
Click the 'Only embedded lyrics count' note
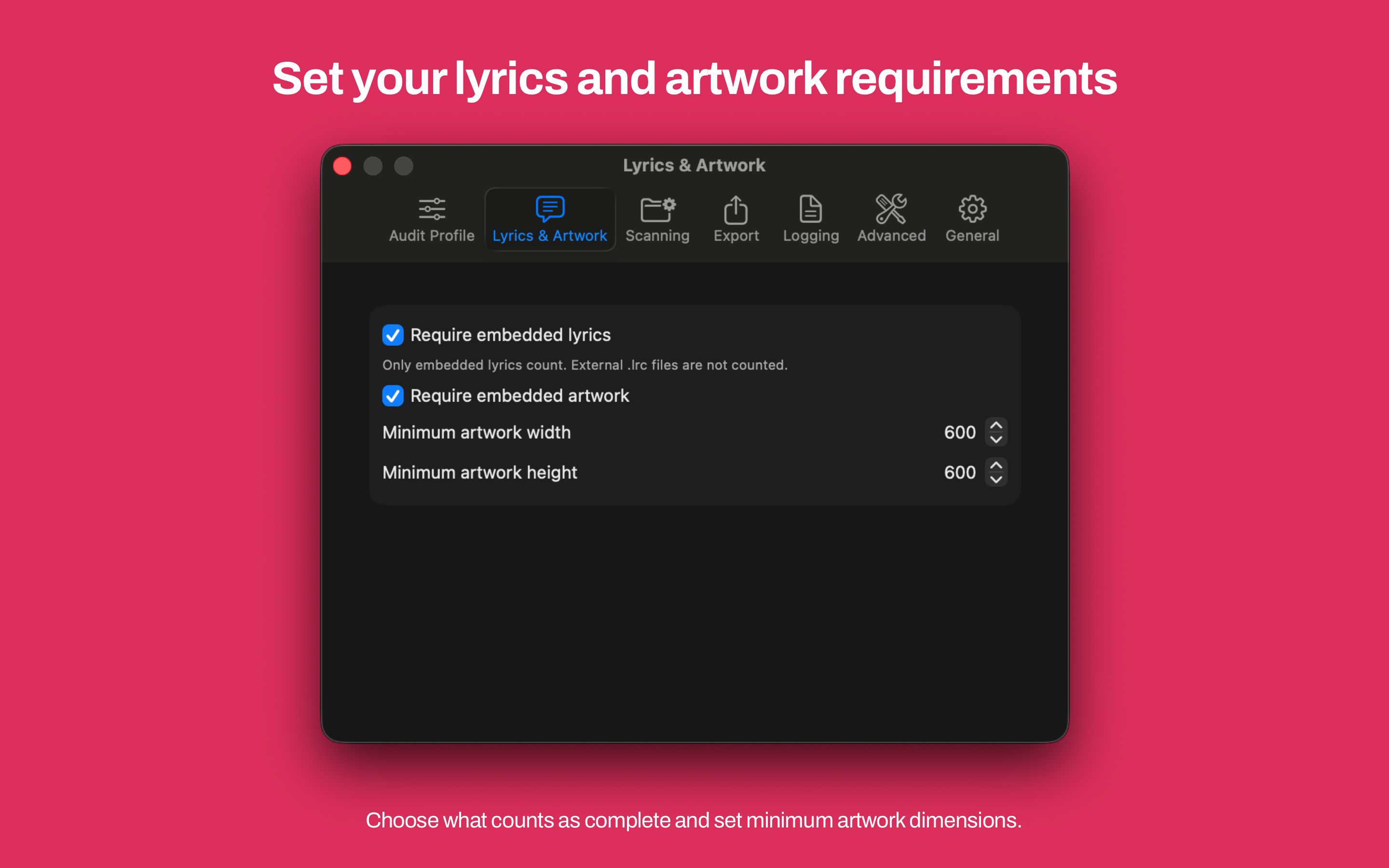point(585,365)
